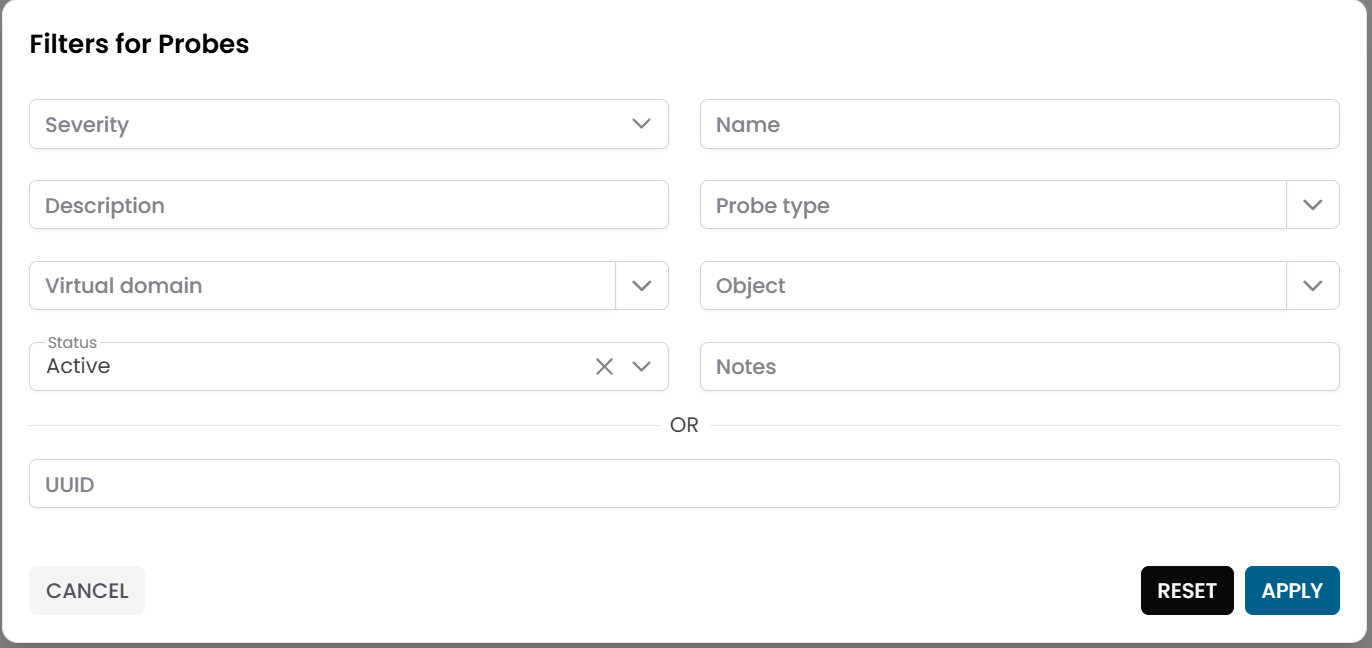The image size is (1372, 648).
Task: Click the Filters for Probes heading
Action: (x=139, y=44)
